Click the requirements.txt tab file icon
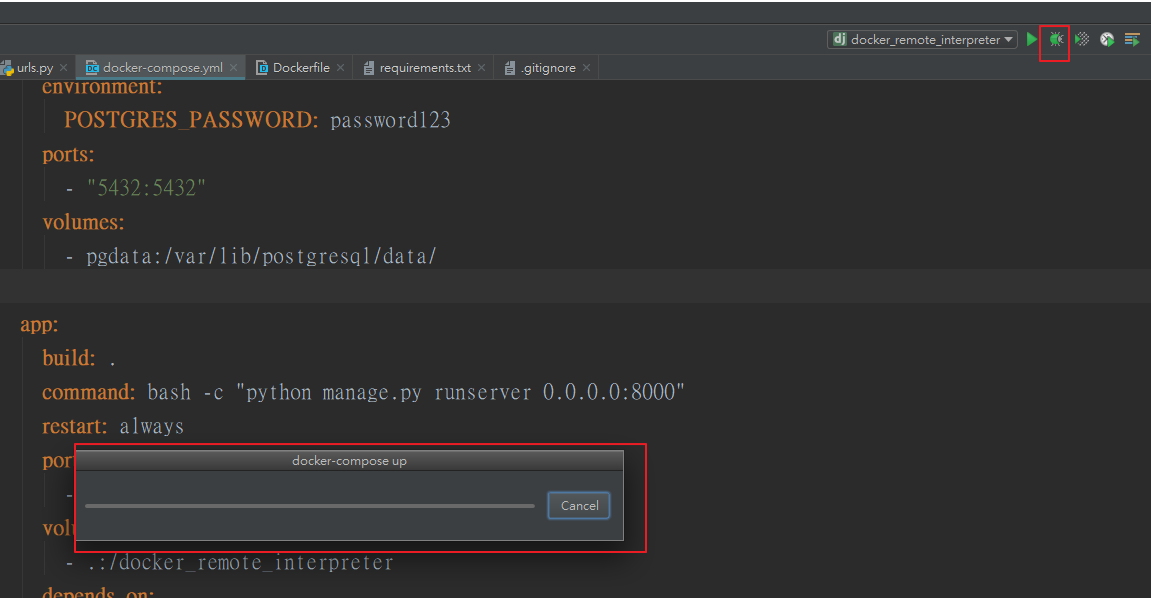The width and height of the screenshot is (1151, 598). tap(368, 68)
